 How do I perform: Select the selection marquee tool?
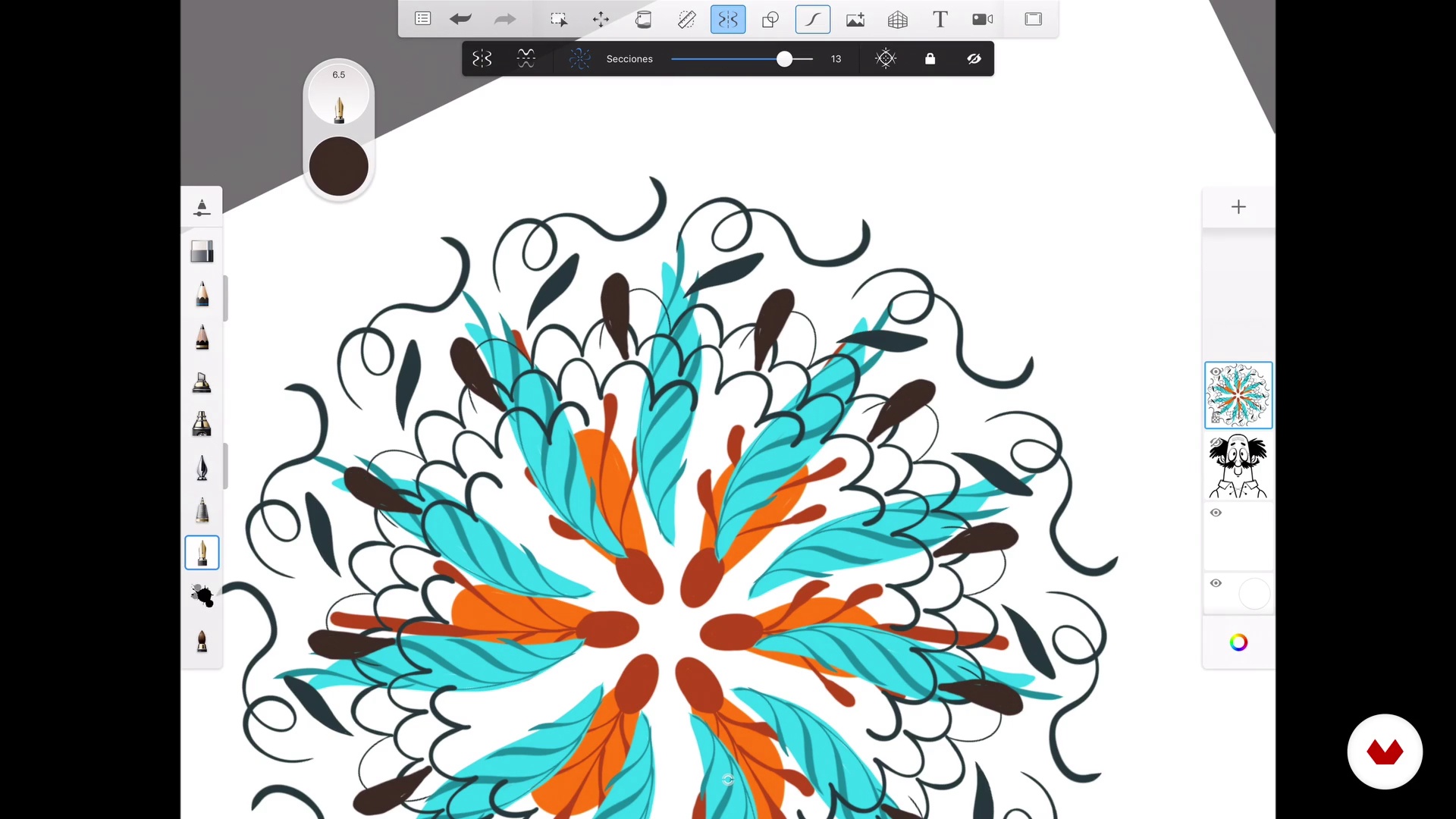tap(559, 19)
